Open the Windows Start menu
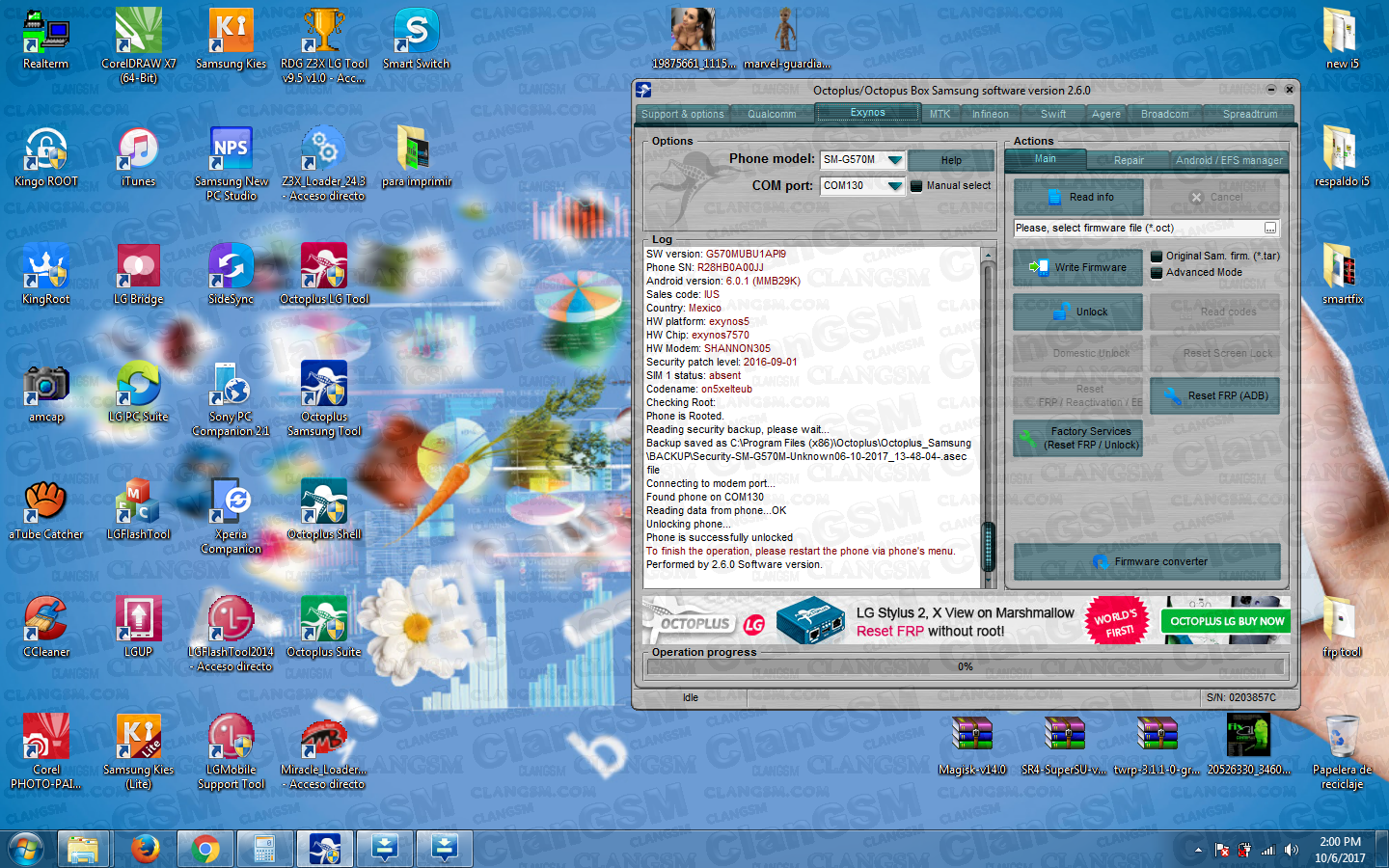The image size is (1389, 868). 26,849
